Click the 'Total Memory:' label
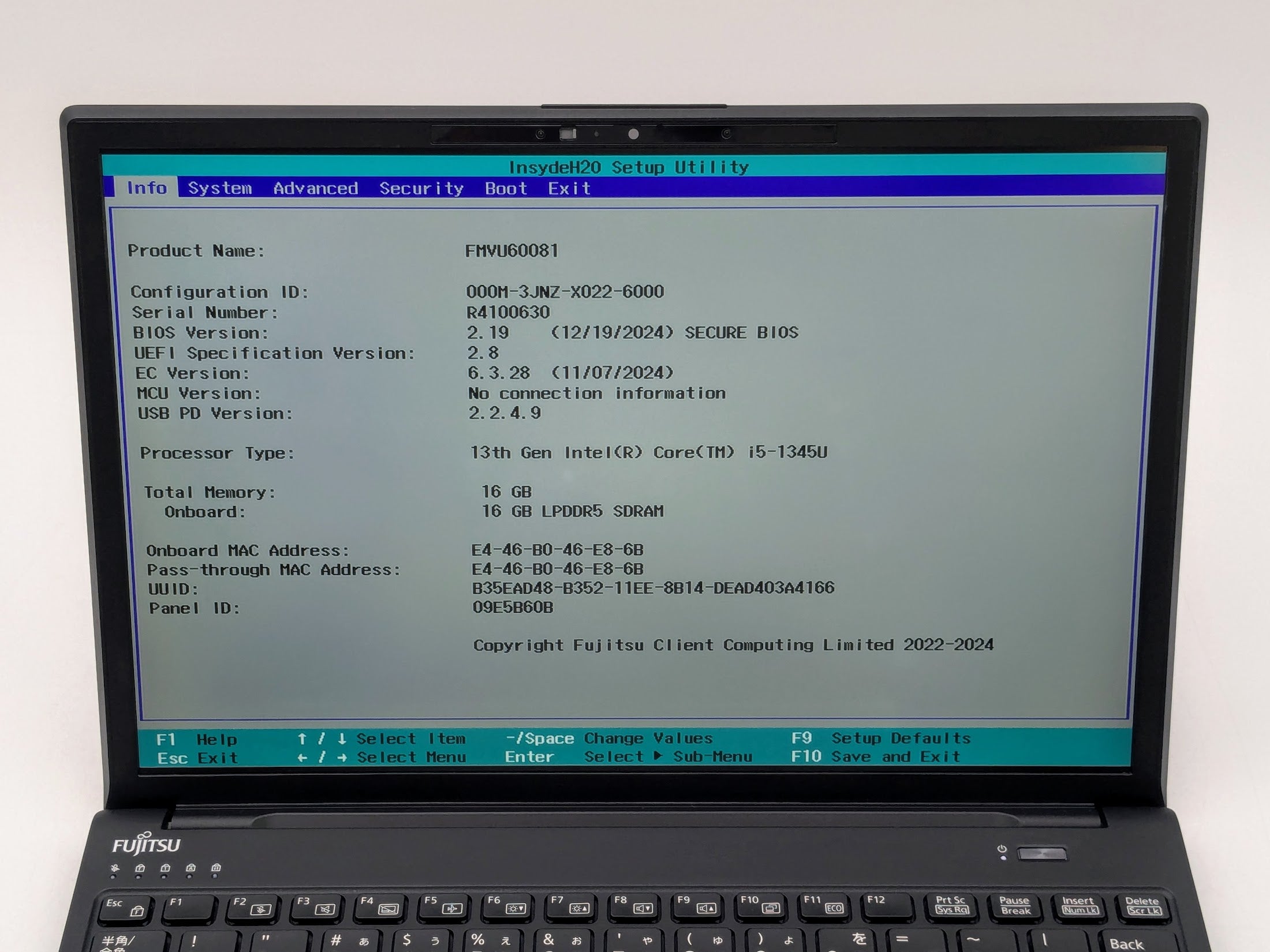 pos(210,492)
